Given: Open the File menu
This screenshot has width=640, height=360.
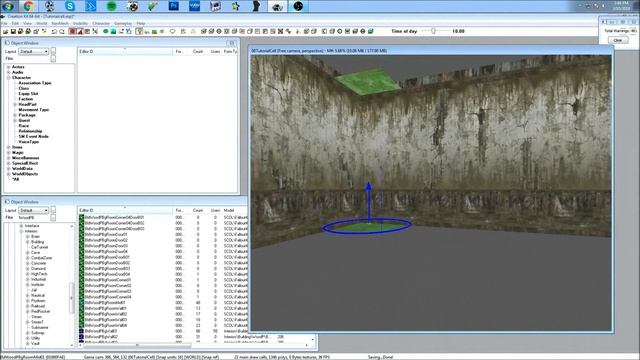Looking at the screenshot, I should (4, 24).
